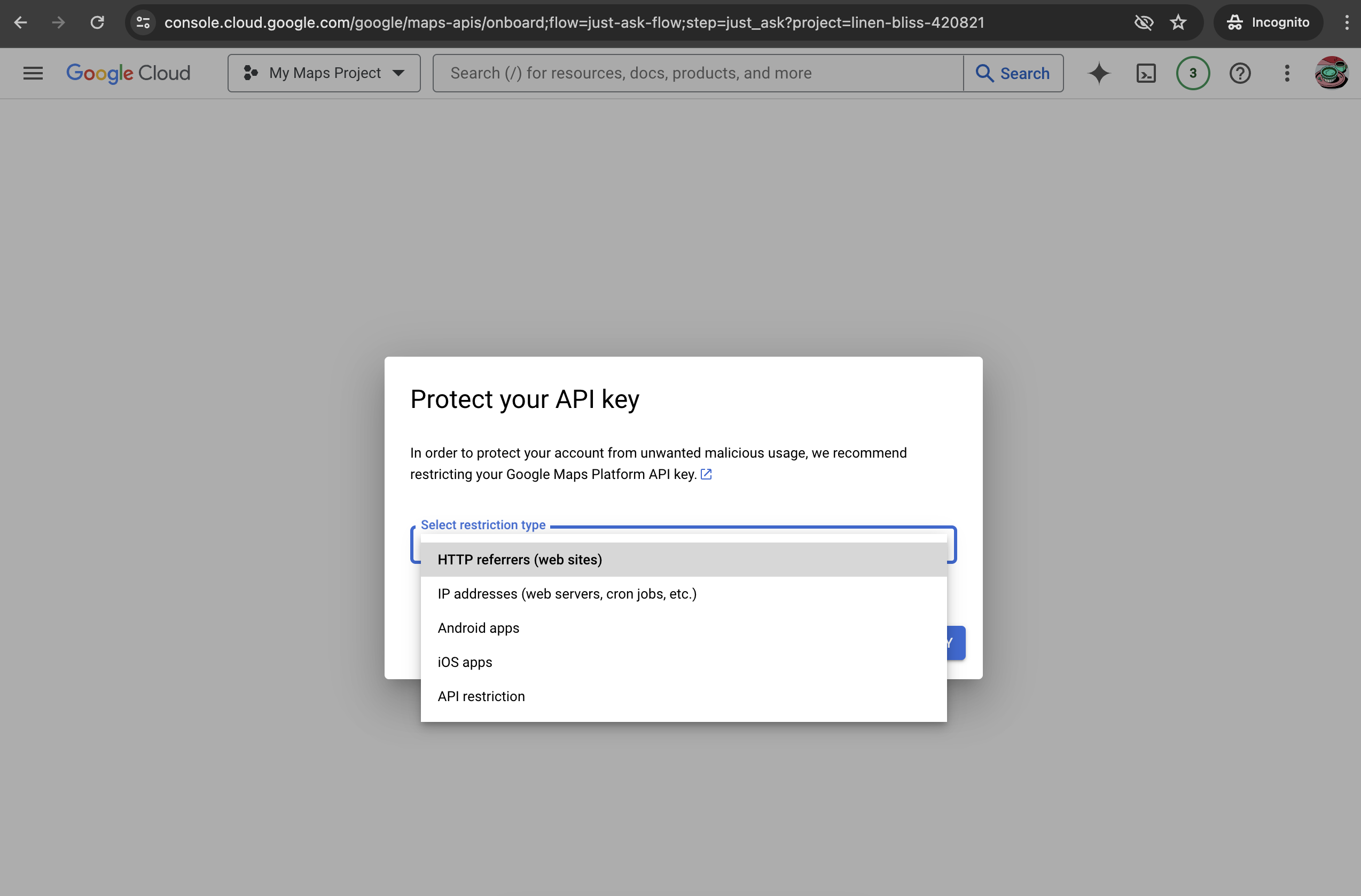
Task: Choose IP addresses restriction option
Action: coord(683,594)
